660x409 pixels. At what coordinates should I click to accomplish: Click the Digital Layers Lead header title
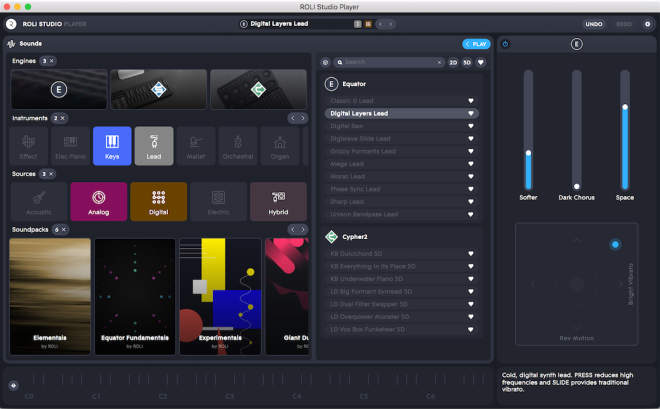click(x=279, y=24)
